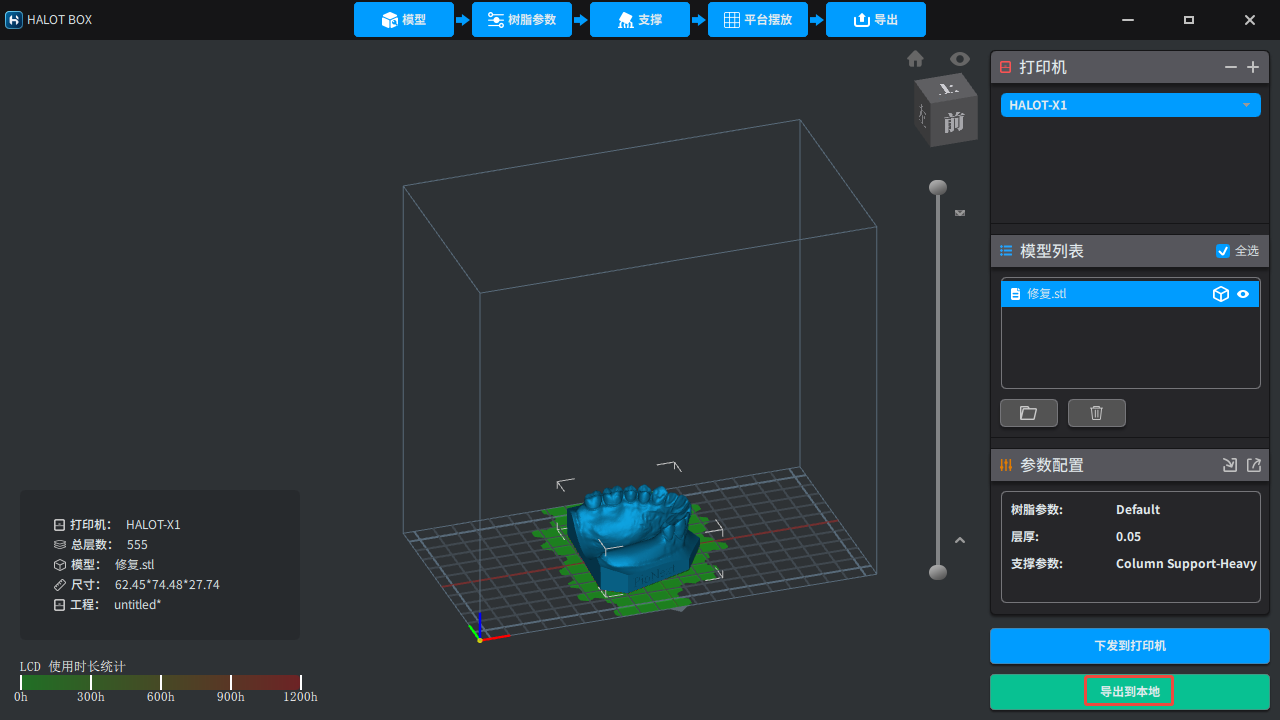Viewport: 1280px width, 720px height.
Task: Click the 打印机 panel header title
Action: coord(1043,67)
